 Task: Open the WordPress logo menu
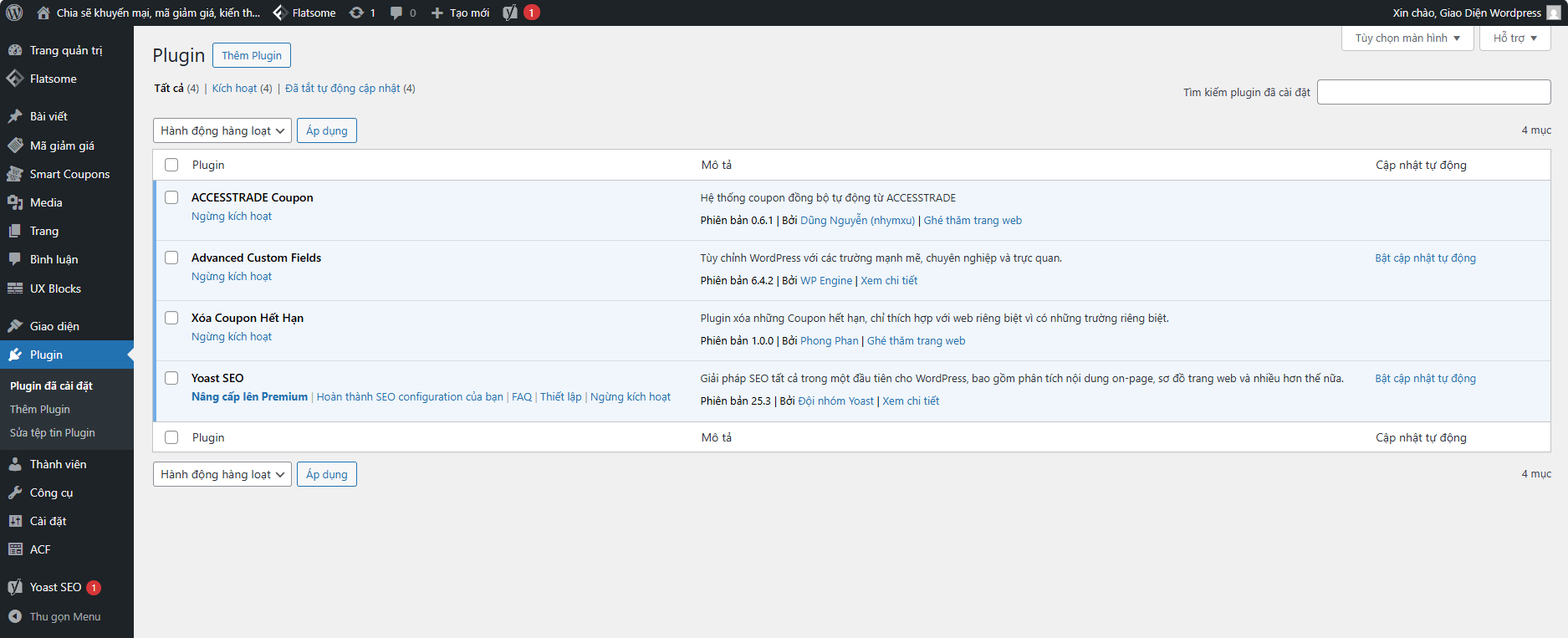coord(14,13)
